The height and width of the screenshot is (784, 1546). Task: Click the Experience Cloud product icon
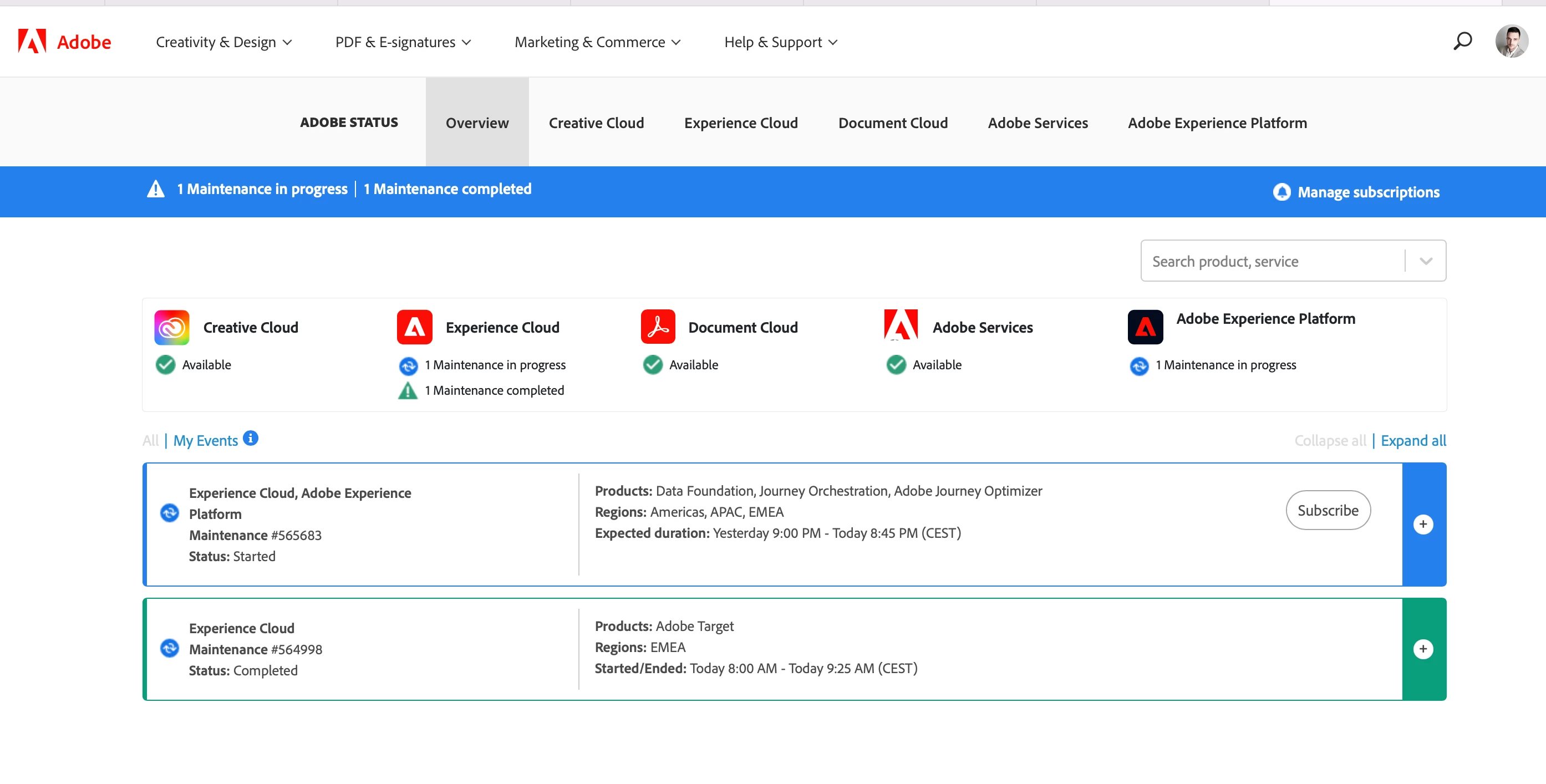coord(414,327)
